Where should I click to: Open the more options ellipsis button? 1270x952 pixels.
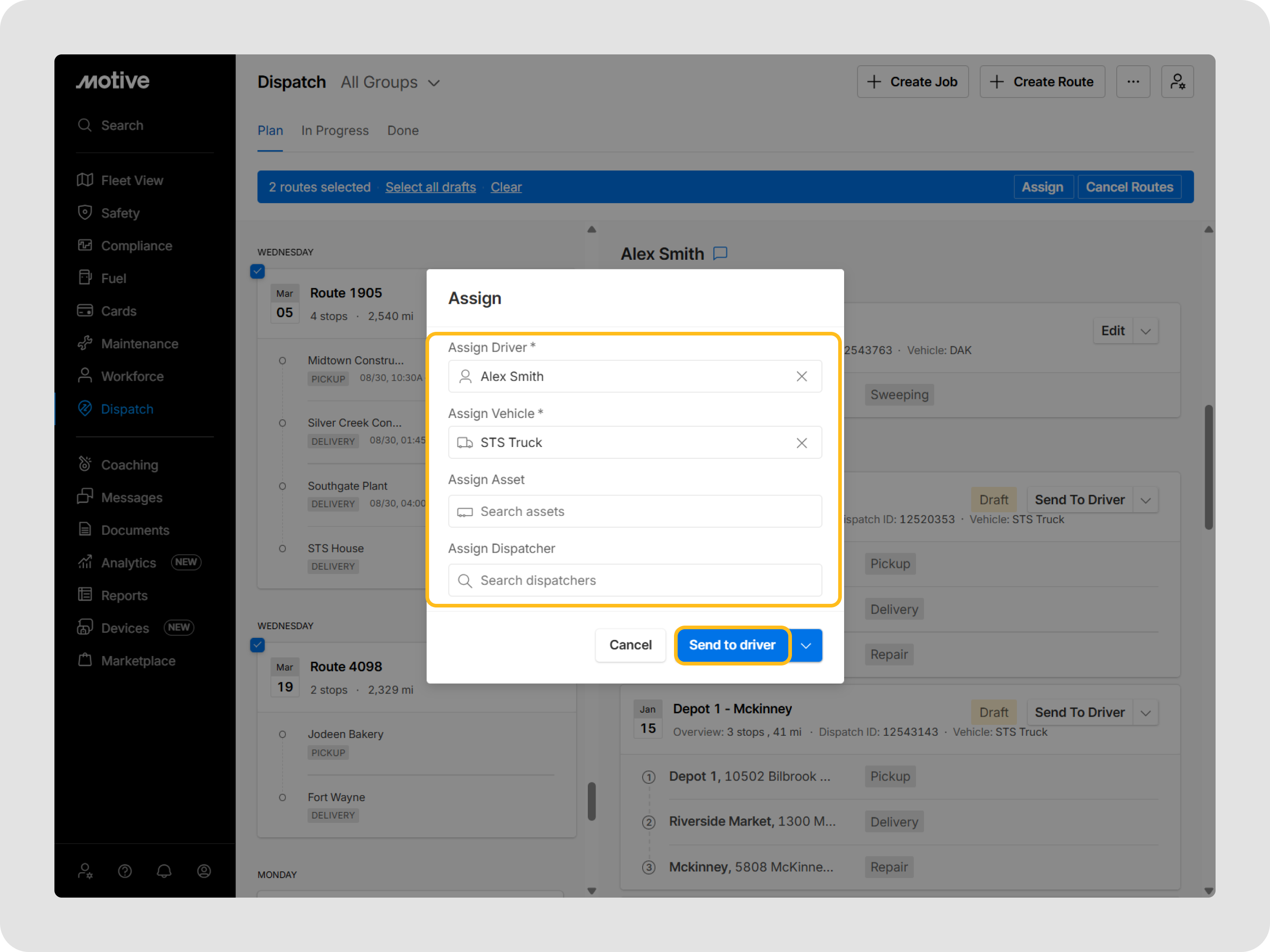[x=1133, y=82]
